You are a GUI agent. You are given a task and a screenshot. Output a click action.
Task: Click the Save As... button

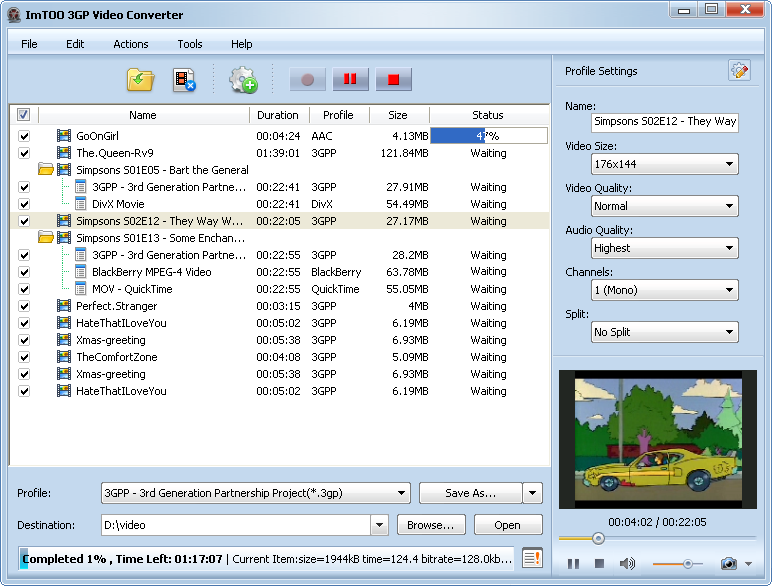tap(470, 493)
